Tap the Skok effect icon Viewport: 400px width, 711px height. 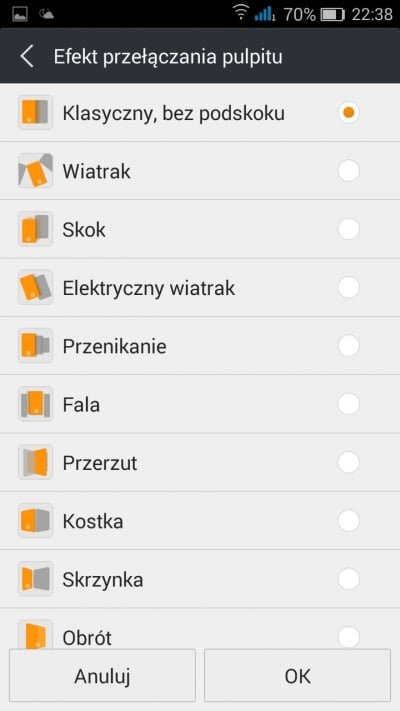35,229
